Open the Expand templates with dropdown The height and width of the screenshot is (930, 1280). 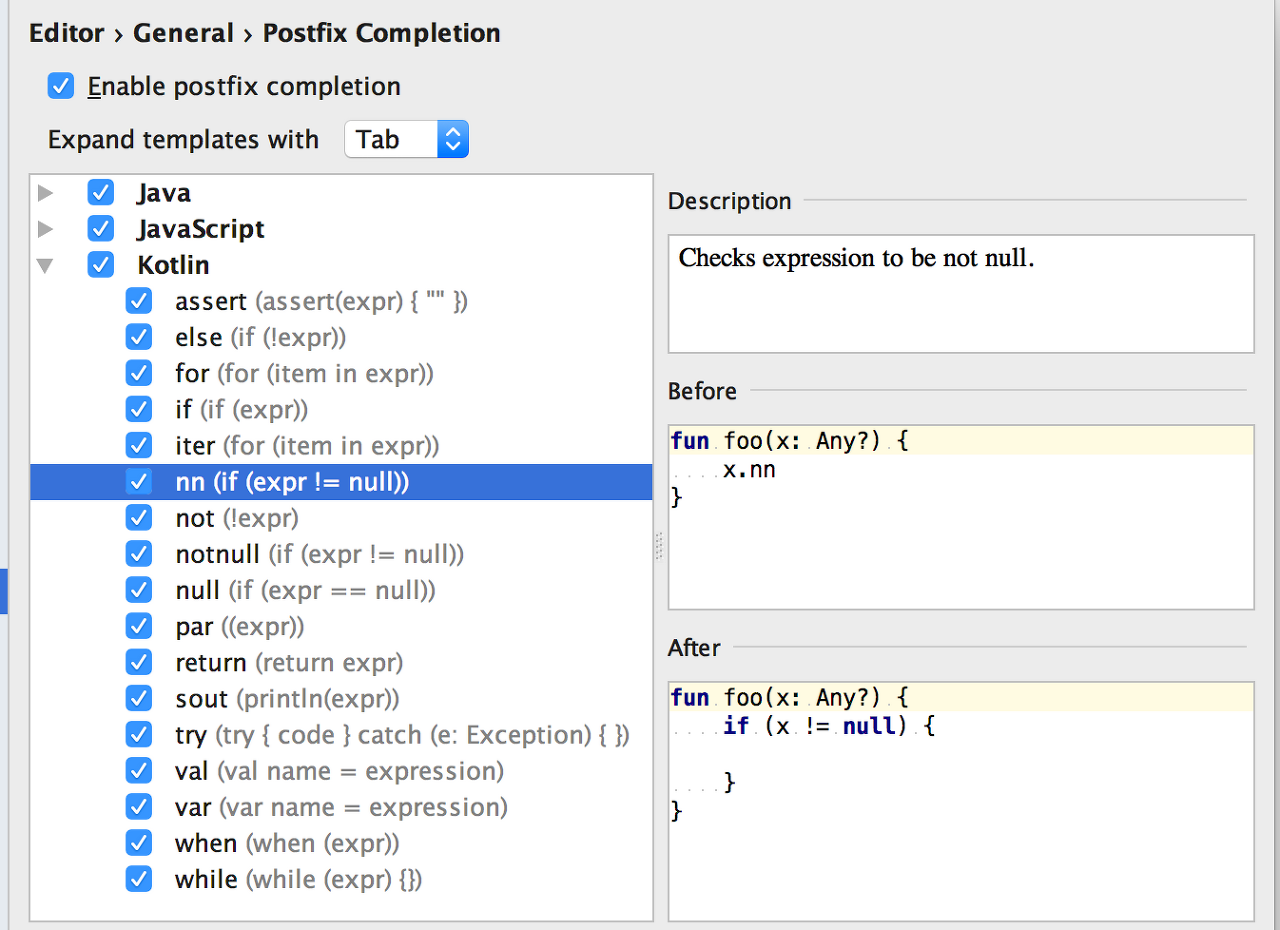point(406,140)
